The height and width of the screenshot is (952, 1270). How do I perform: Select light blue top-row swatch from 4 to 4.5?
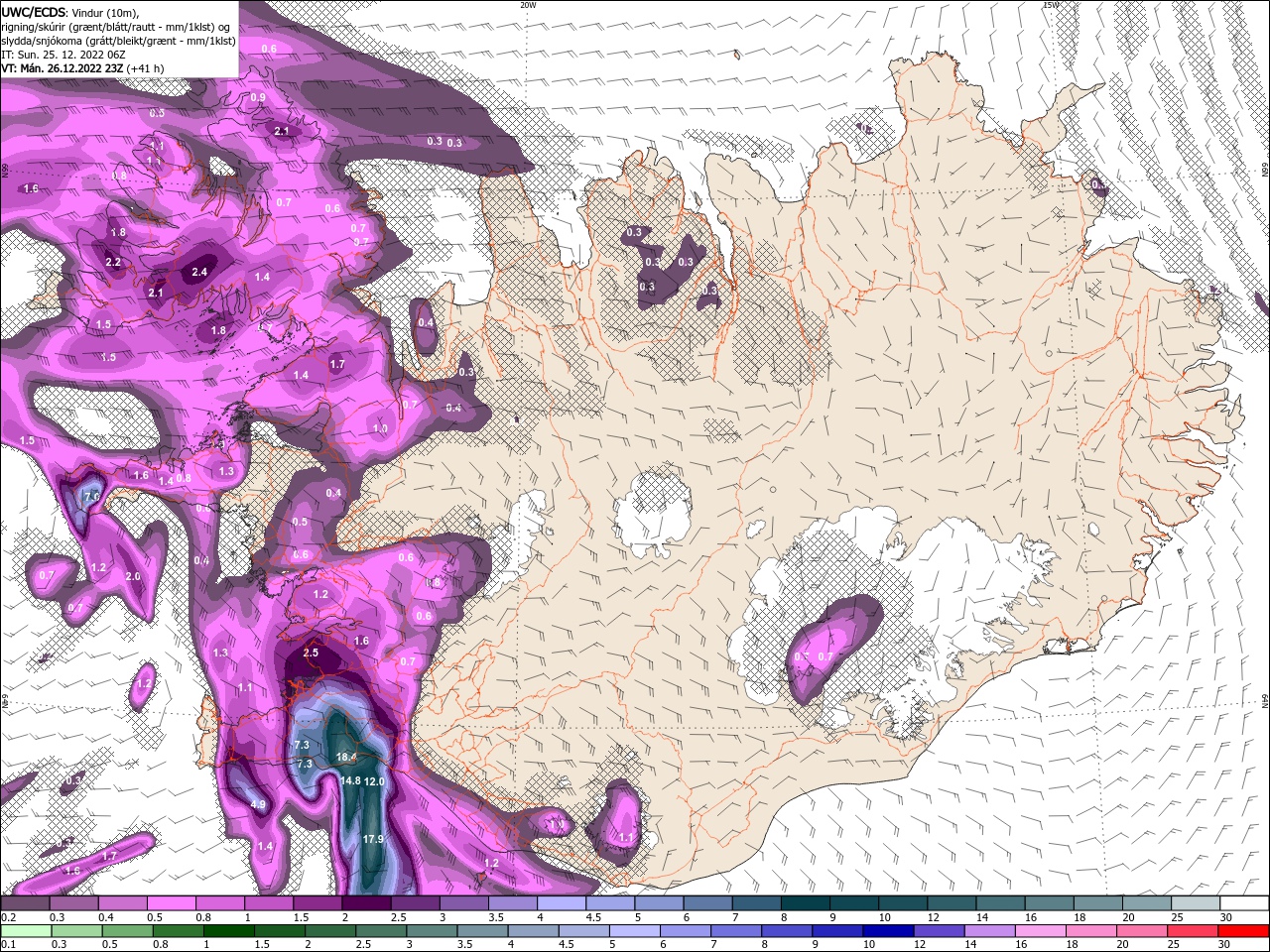(562, 903)
